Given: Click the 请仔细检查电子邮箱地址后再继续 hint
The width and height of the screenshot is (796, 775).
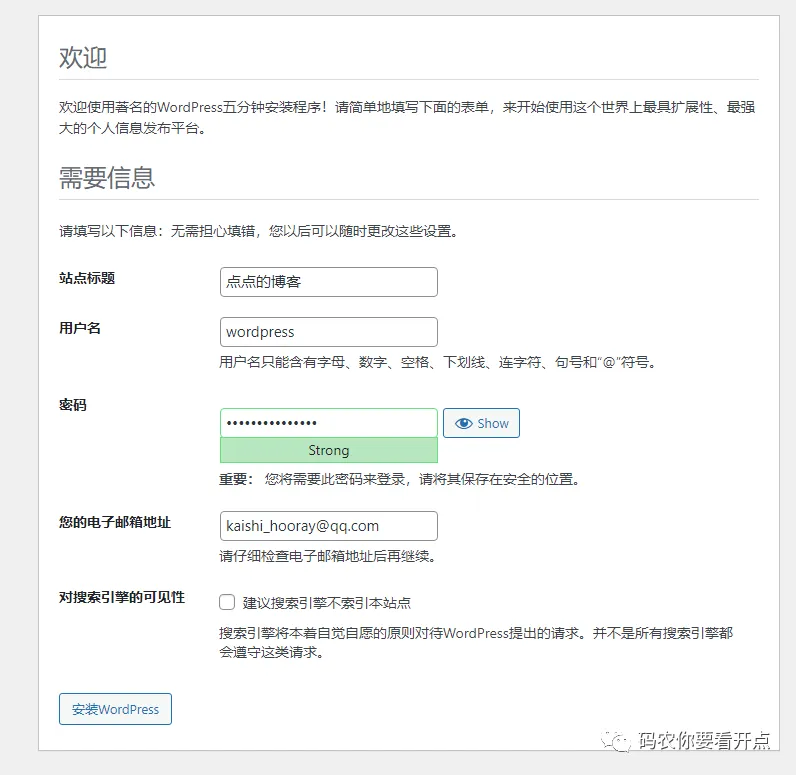Looking at the screenshot, I should pyautogui.click(x=328, y=556).
